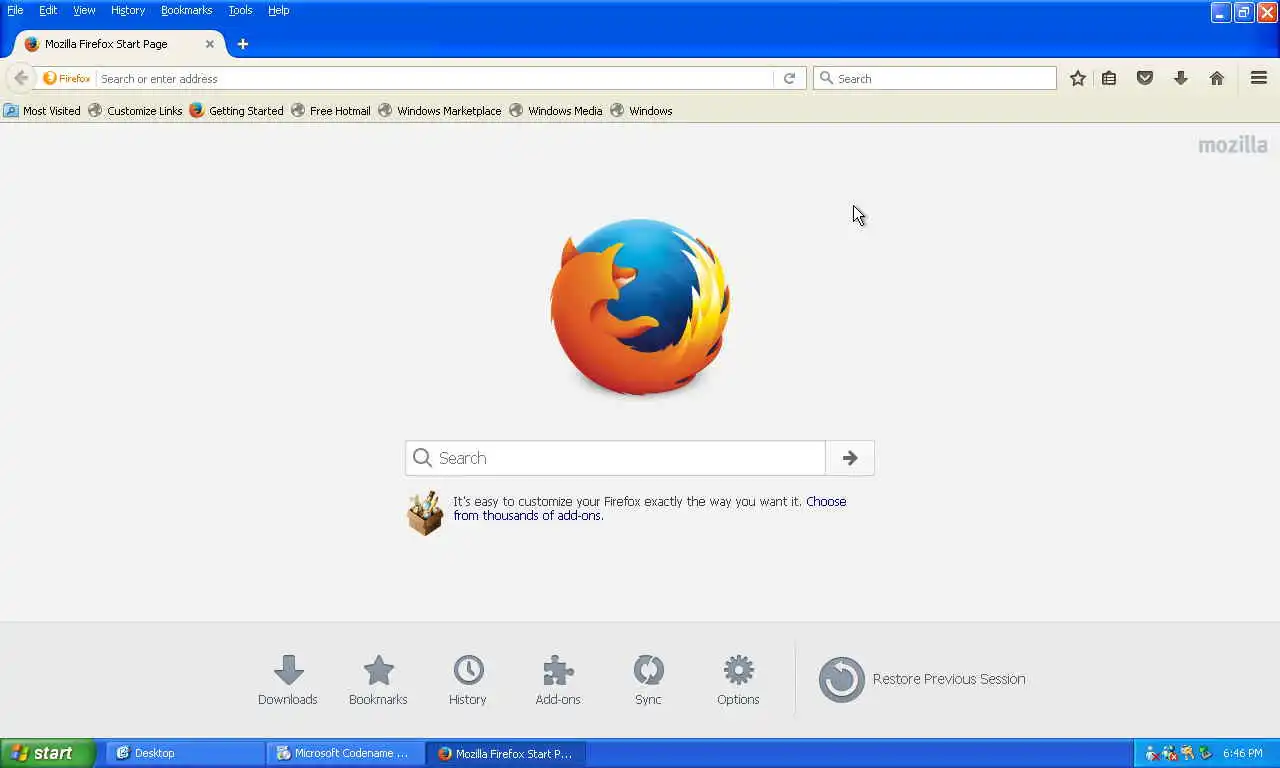The width and height of the screenshot is (1280, 768).
Task: Open the Free Hotmail bookmark
Action: pyautogui.click(x=331, y=111)
